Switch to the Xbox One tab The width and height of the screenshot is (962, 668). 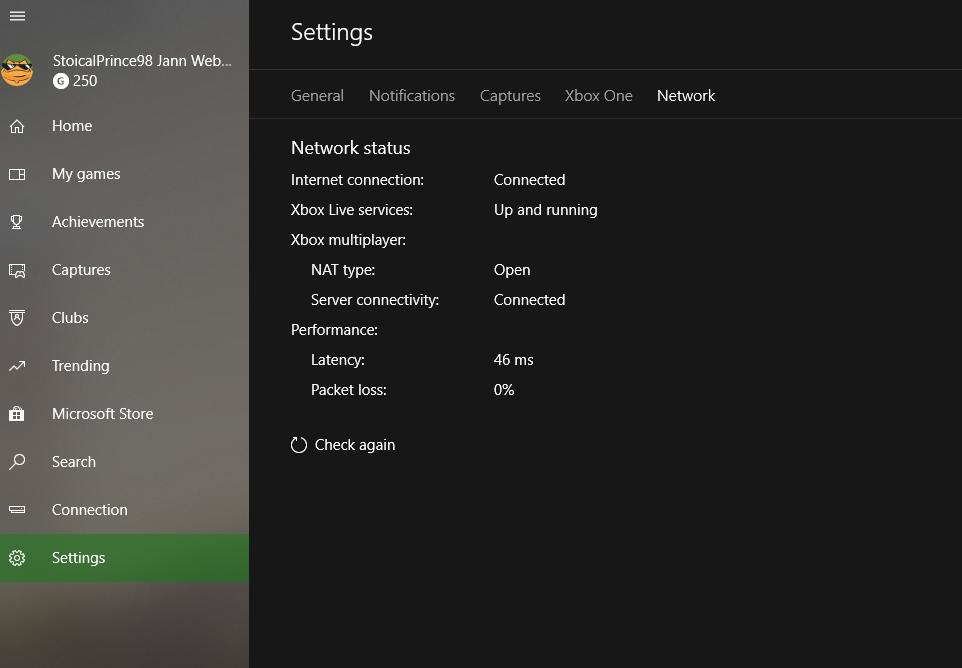(x=598, y=96)
